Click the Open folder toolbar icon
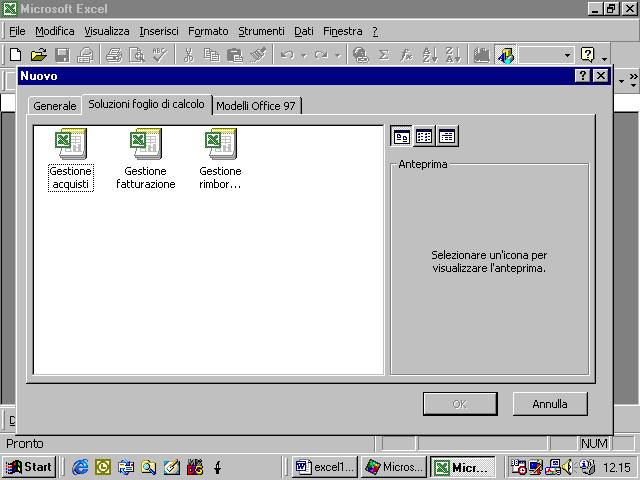Image resolution: width=640 pixels, height=480 pixels. (39, 55)
